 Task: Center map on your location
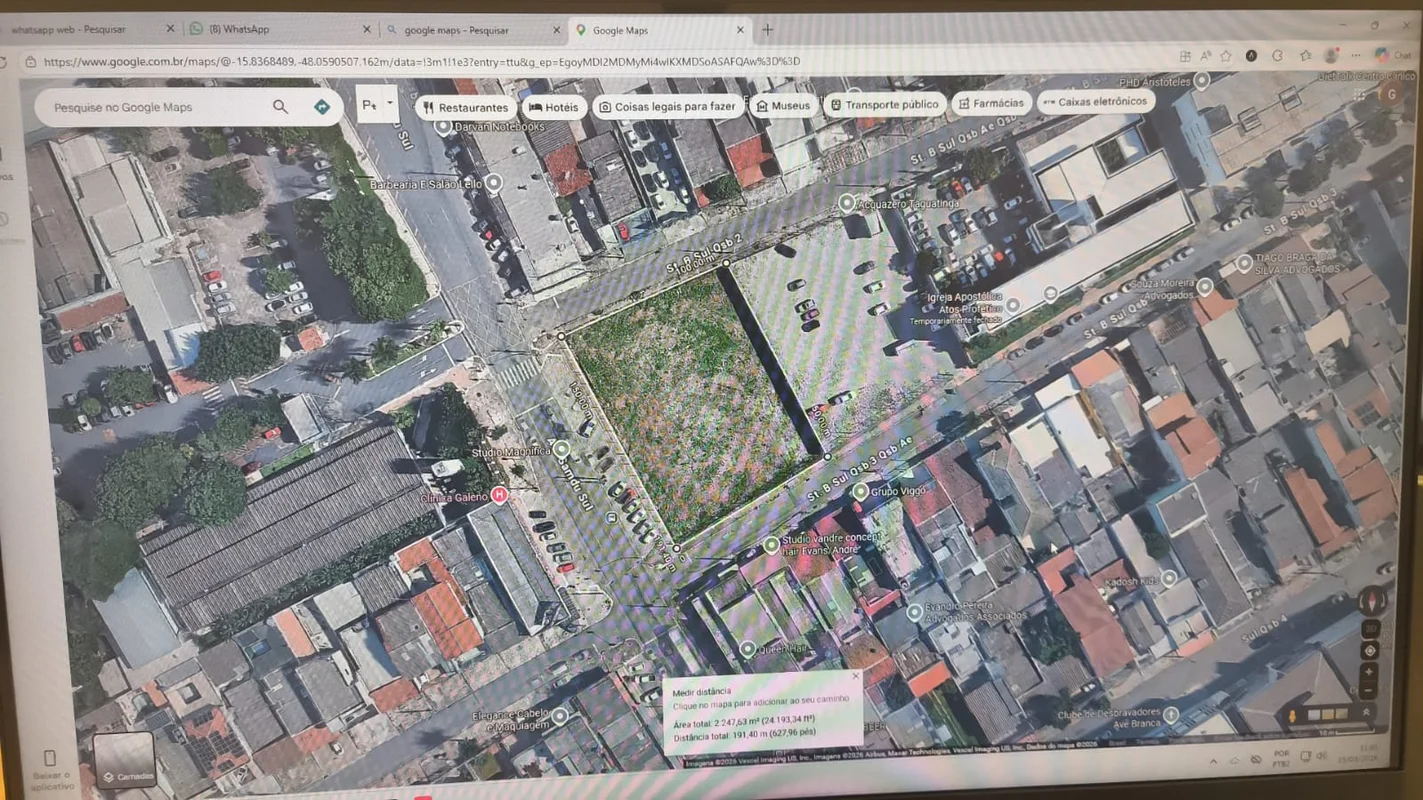[1370, 650]
